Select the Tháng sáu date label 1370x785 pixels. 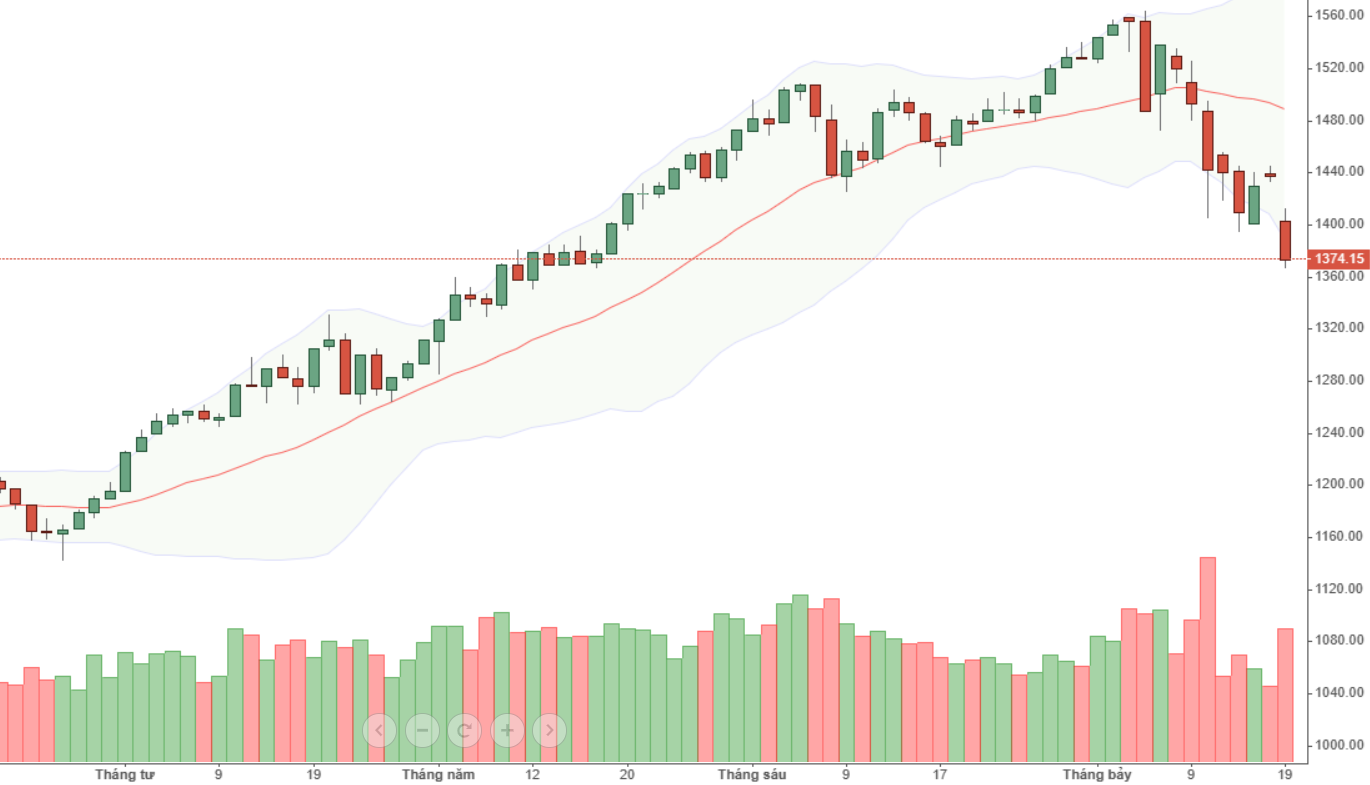752,774
